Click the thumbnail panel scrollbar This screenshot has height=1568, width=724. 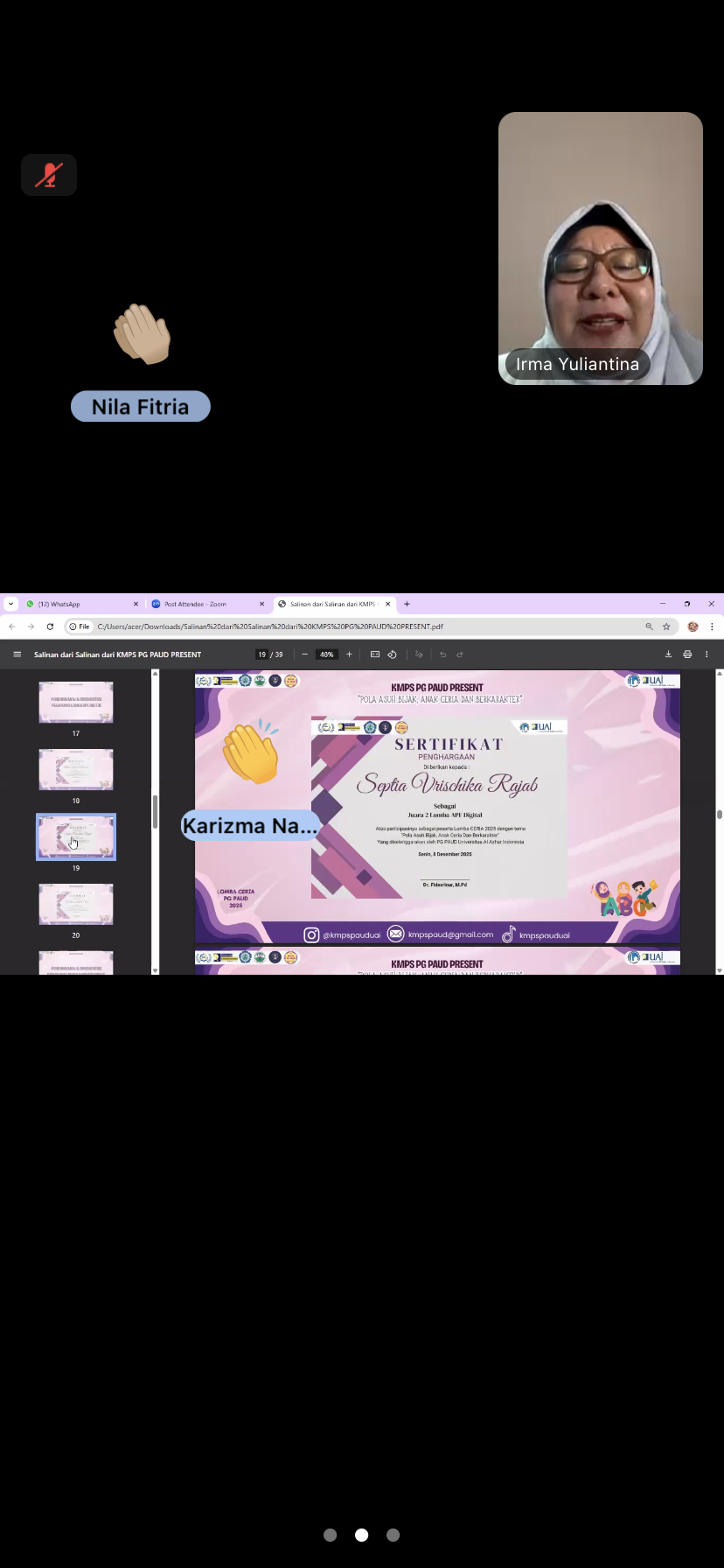tap(156, 812)
